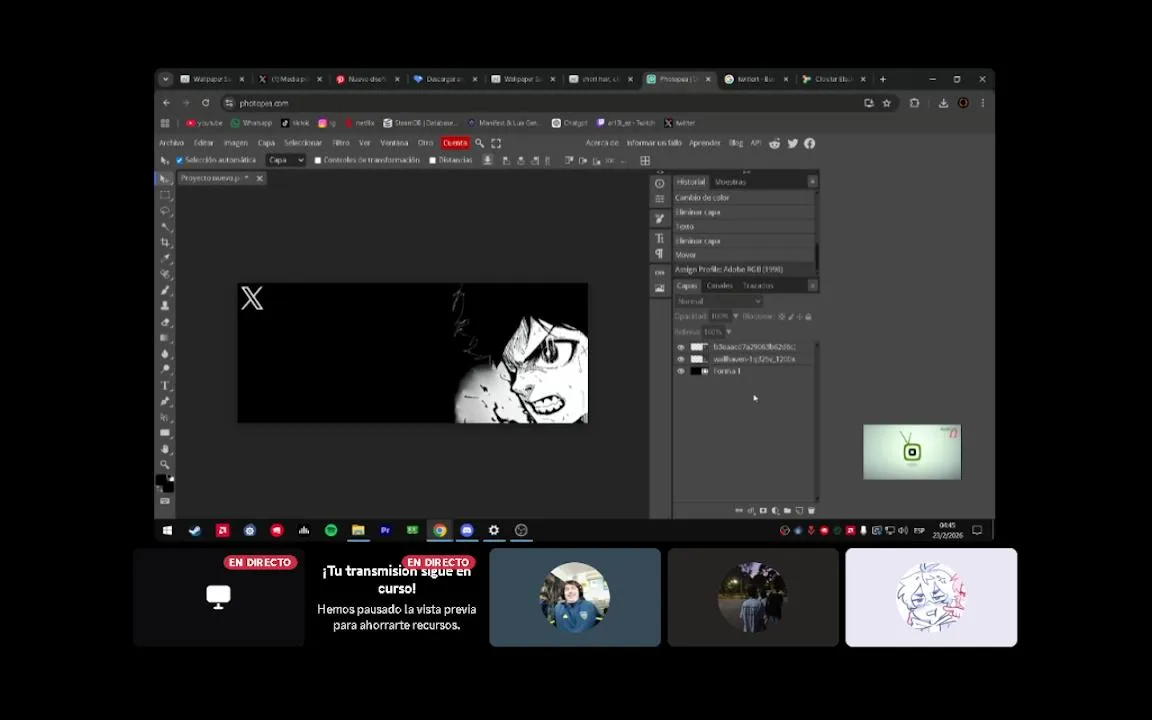Switch to the Canales tab
Image resolution: width=1152 pixels, height=720 pixels.
[719, 286]
